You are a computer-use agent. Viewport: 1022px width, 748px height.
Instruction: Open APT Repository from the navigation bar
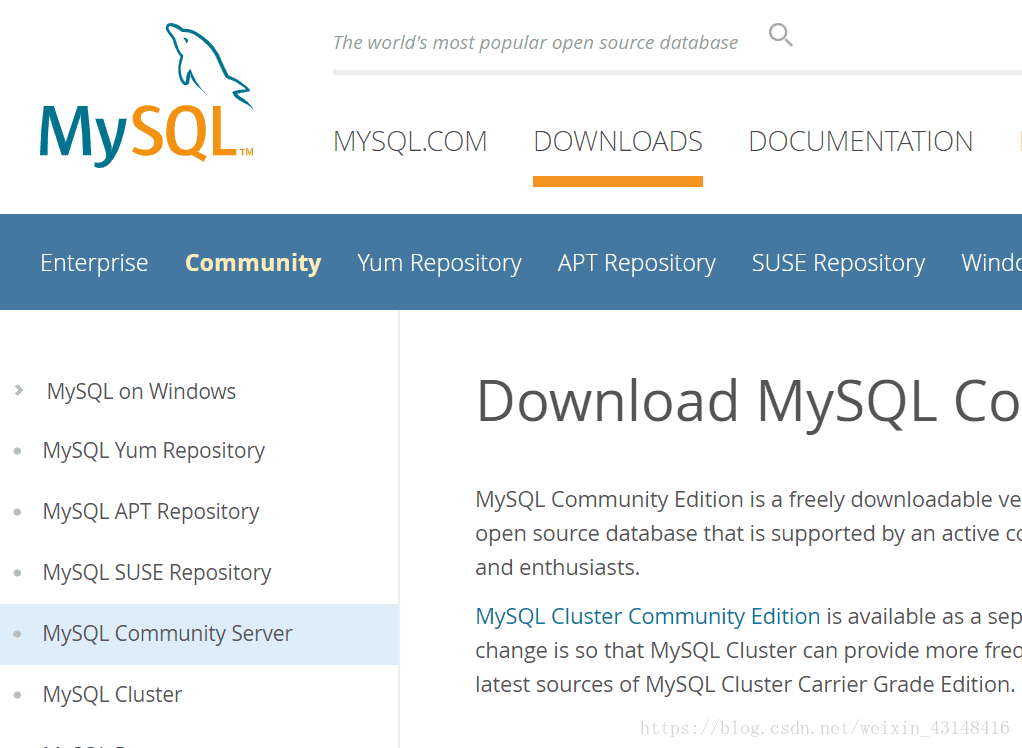(x=636, y=262)
